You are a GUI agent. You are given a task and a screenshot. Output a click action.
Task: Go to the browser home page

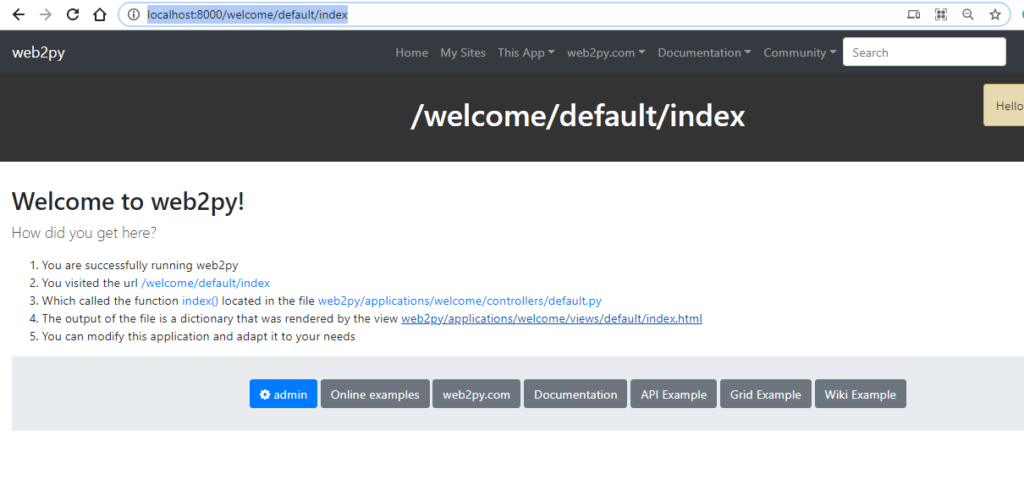point(98,15)
